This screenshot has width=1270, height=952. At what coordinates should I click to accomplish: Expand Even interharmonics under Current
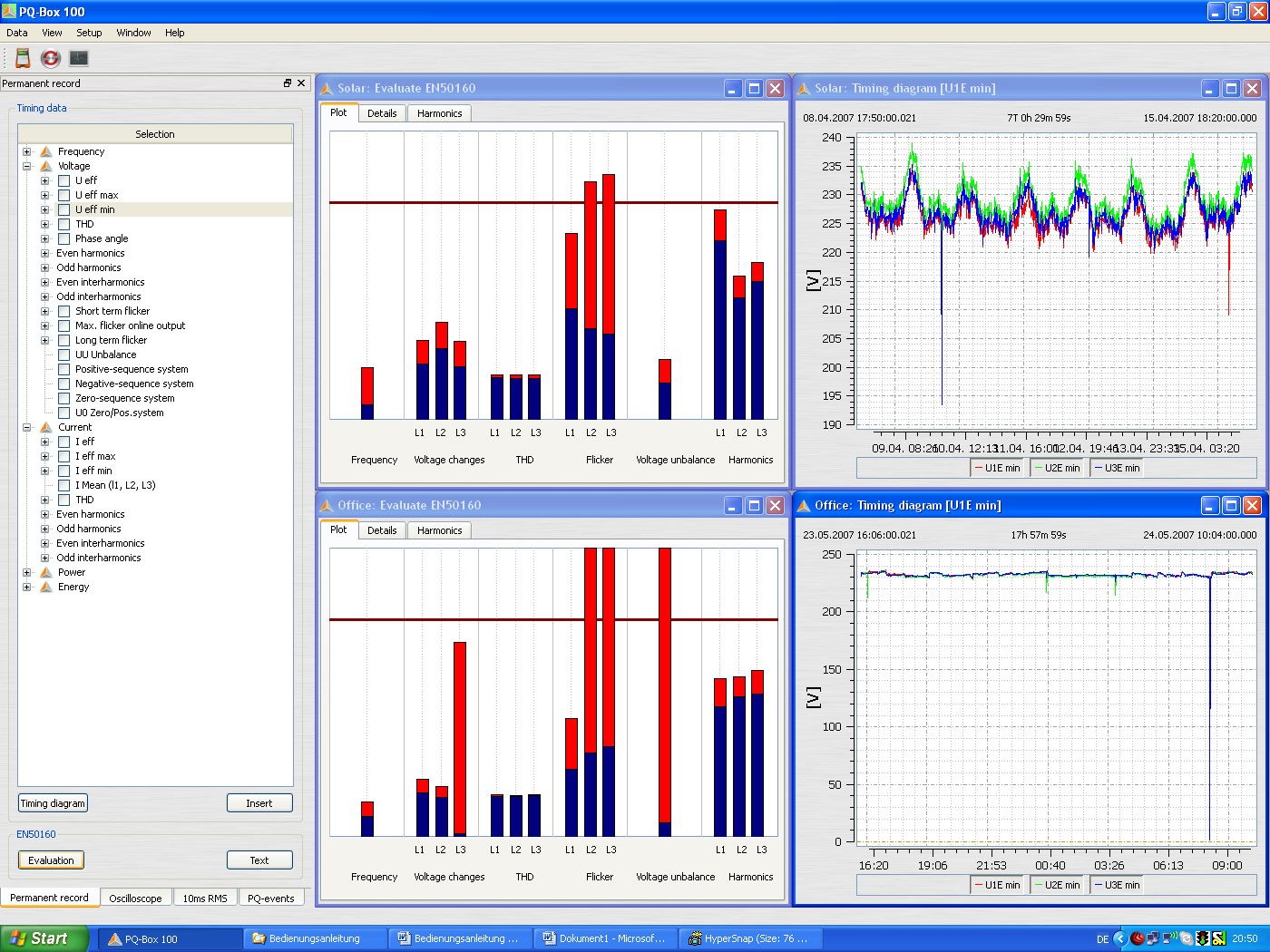44,543
